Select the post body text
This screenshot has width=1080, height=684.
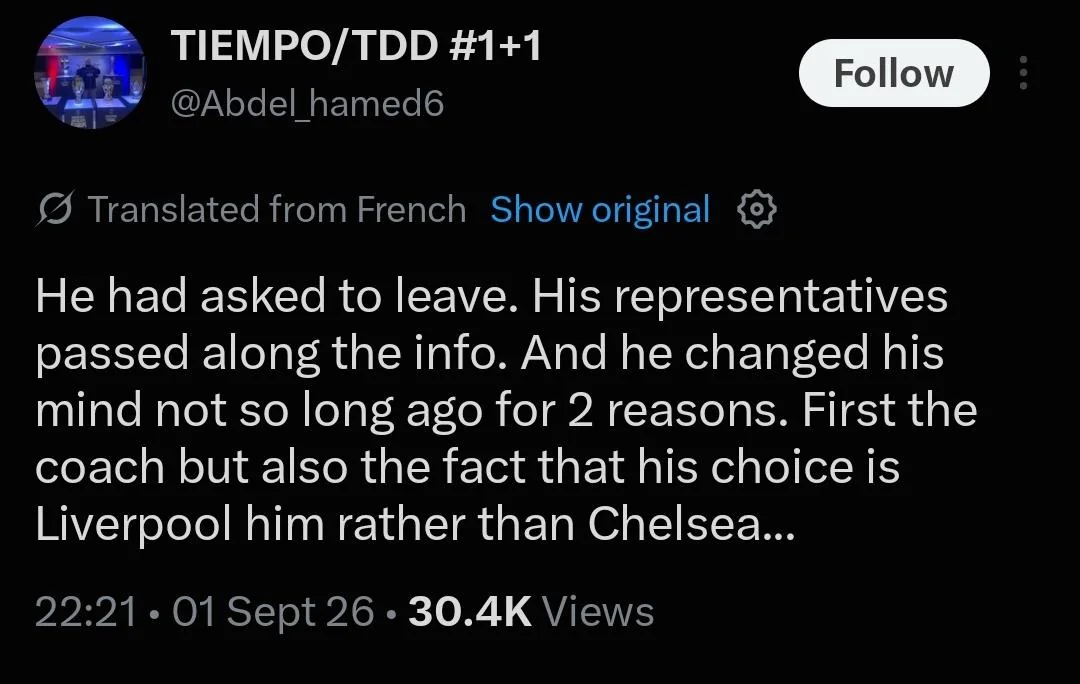(x=506, y=411)
